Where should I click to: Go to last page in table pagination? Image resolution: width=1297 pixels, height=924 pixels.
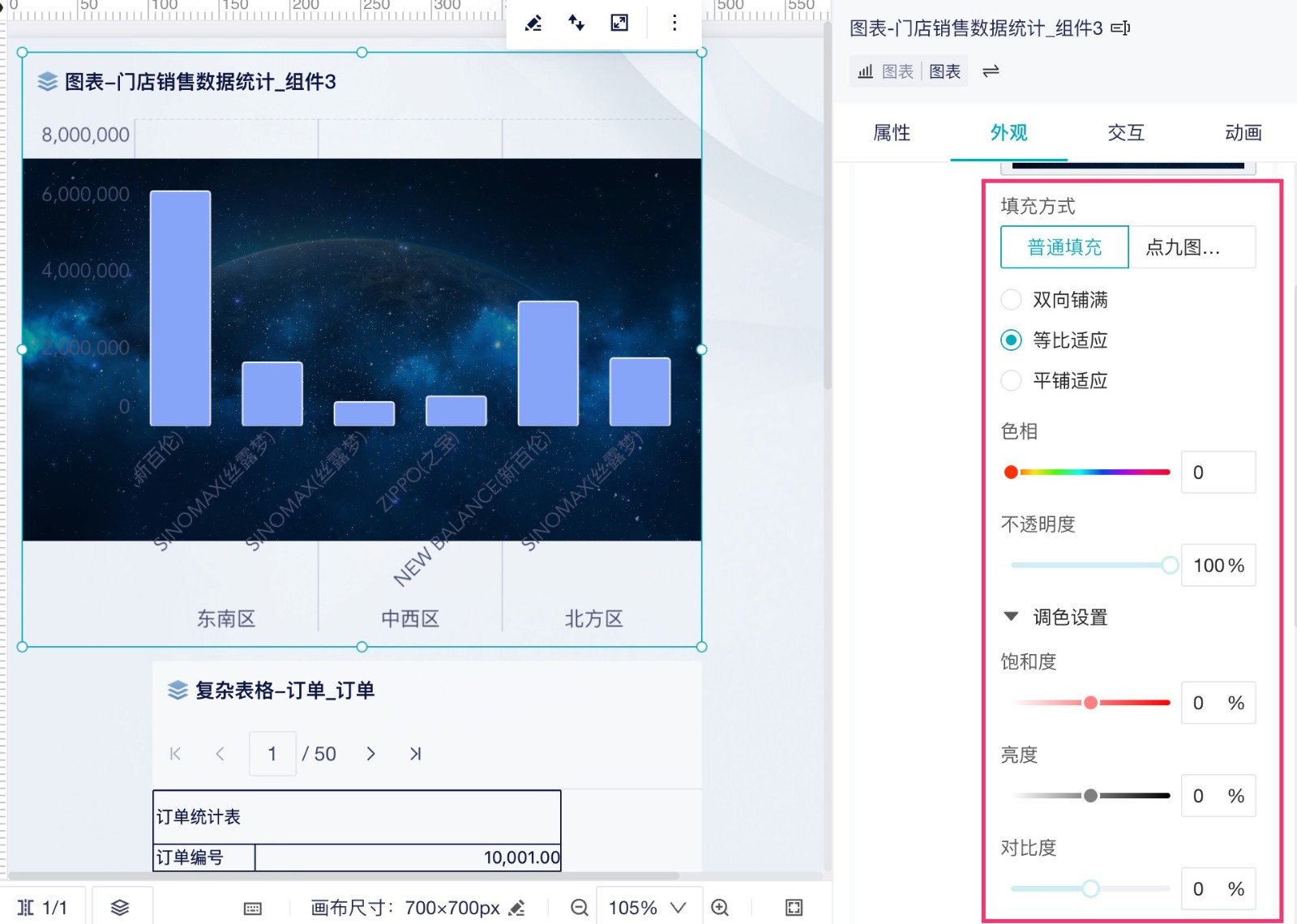(x=415, y=754)
